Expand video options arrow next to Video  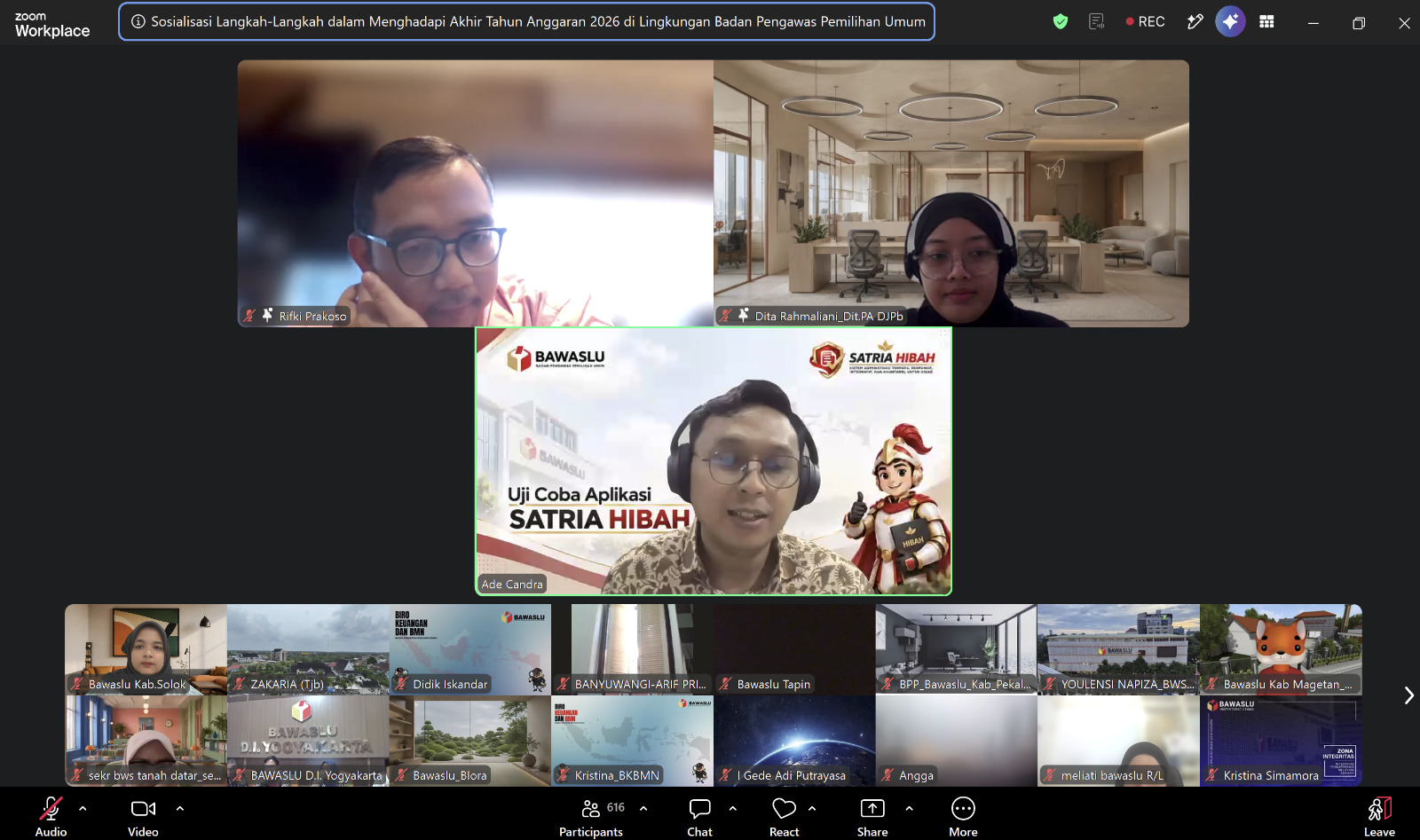coord(180,808)
